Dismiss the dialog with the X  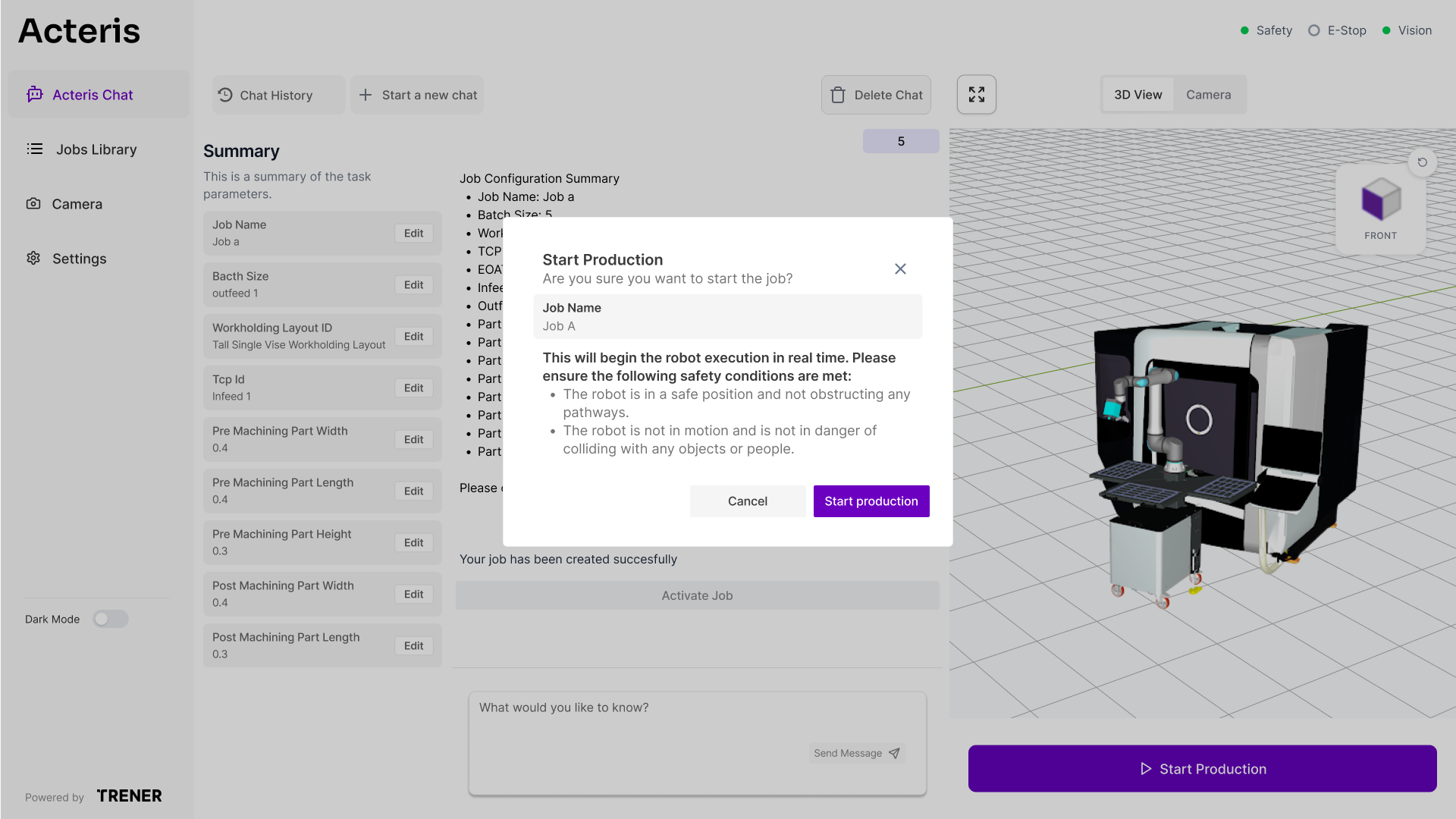point(900,268)
